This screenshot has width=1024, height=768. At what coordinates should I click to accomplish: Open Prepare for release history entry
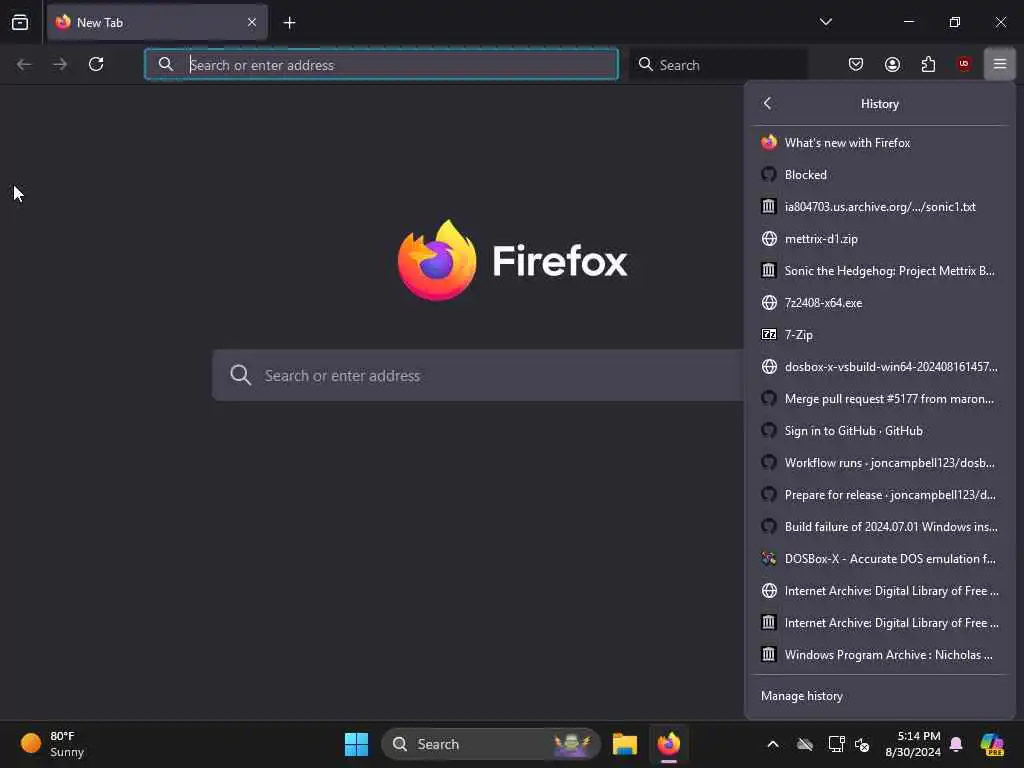[x=880, y=494]
